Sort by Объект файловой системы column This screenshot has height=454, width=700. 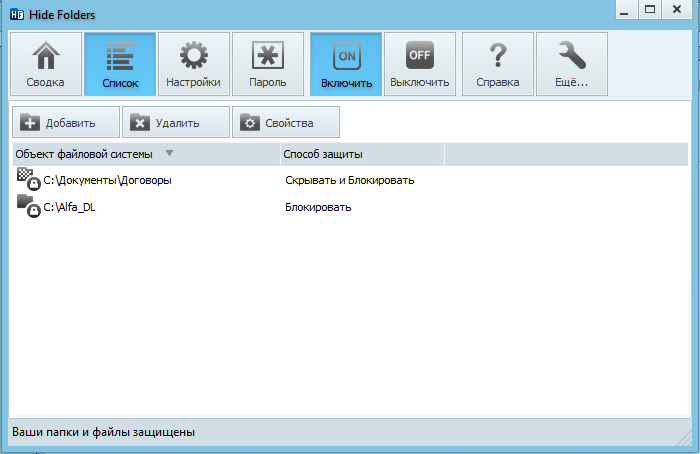[x=146, y=154]
